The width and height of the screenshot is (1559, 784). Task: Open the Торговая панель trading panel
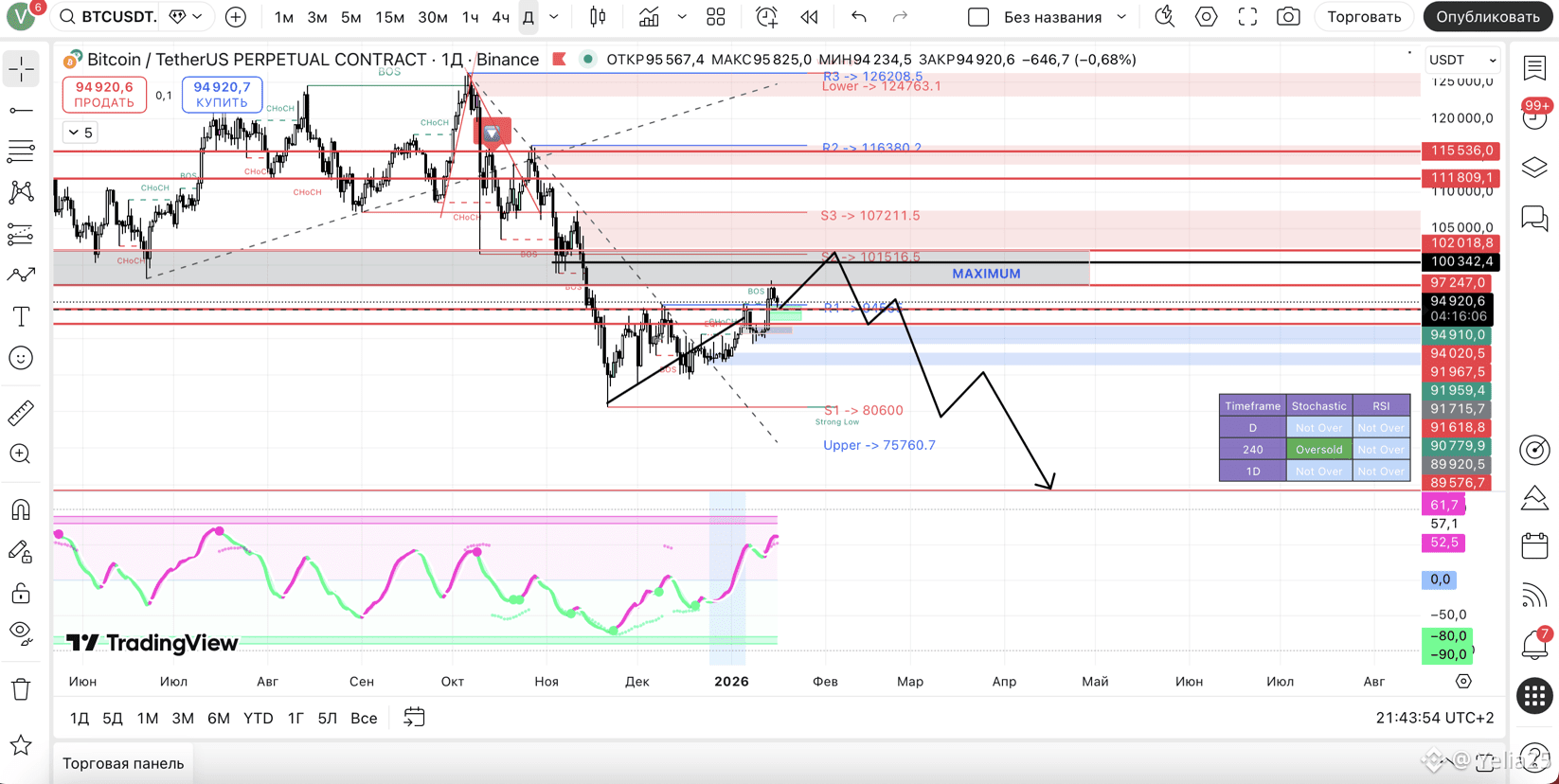tap(123, 763)
